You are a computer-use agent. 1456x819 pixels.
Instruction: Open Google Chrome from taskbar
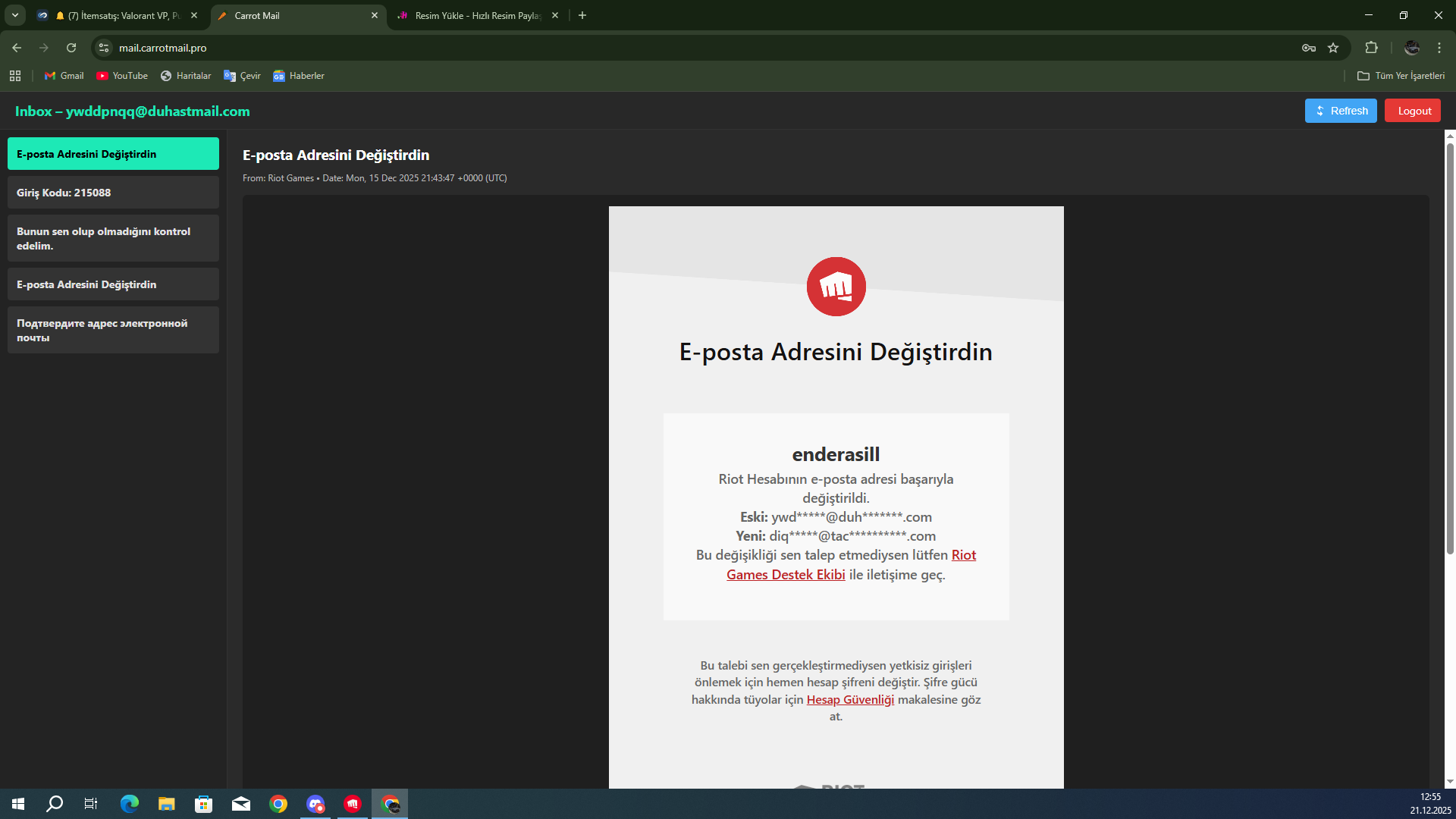tap(278, 804)
